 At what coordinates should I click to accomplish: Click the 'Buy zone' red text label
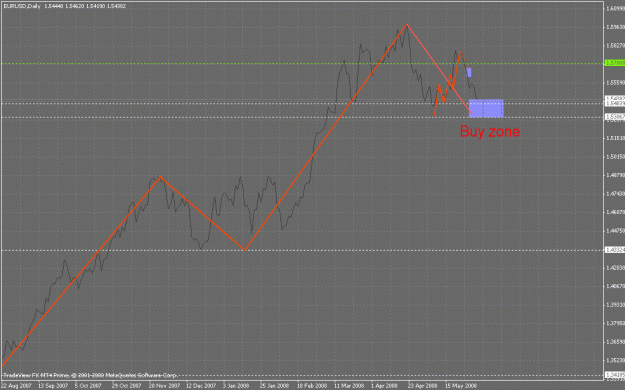490,132
